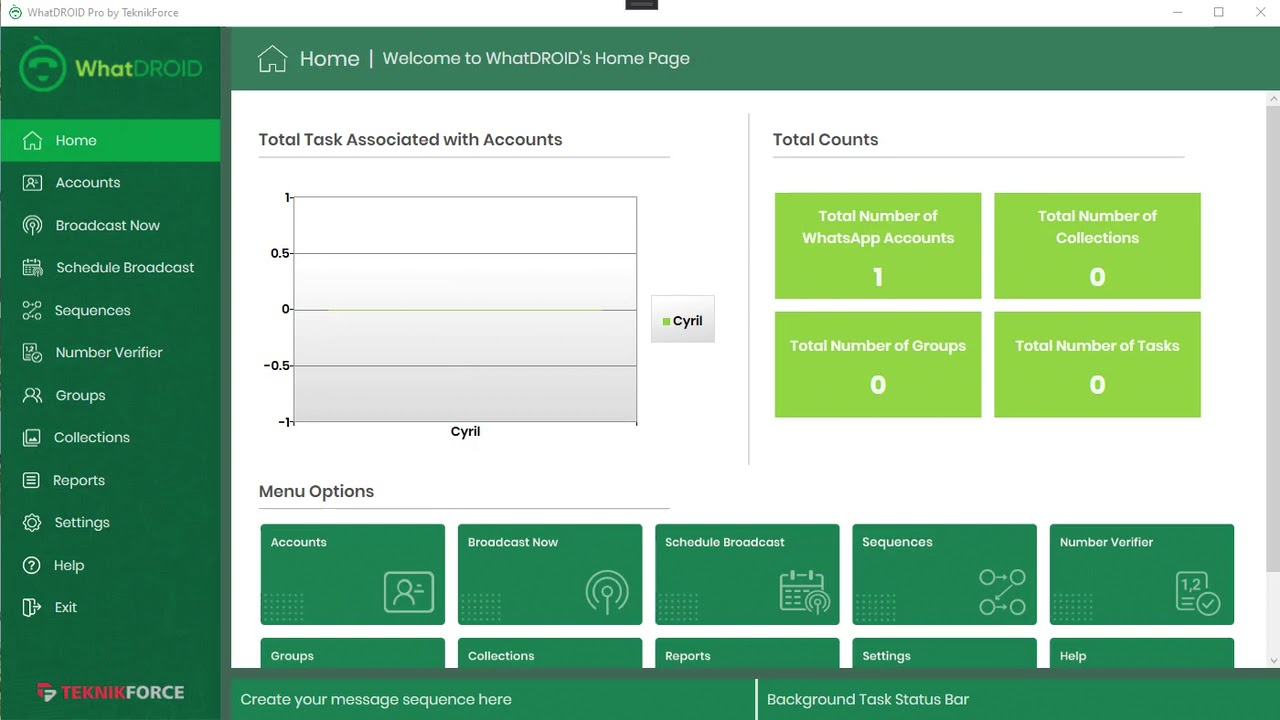
Task: Click the Schedule Broadcast calendar icon in sidebar
Action: [x=32, y=268]
